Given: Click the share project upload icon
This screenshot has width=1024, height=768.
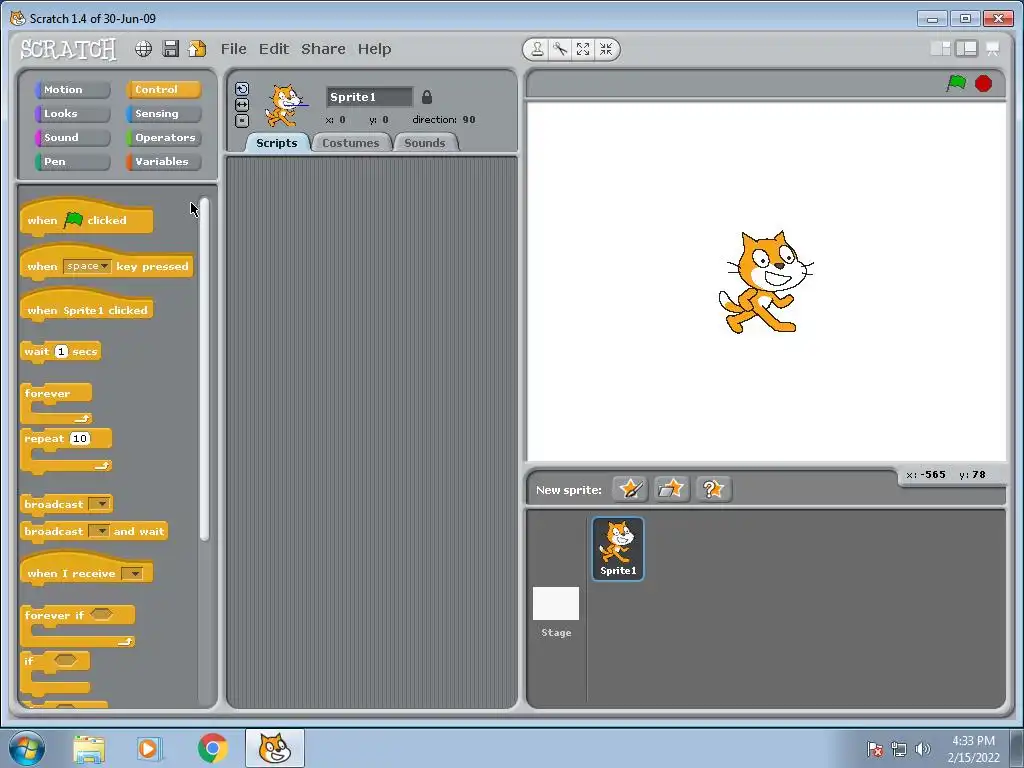Looking at the screenshot, I should click(197, 49).
